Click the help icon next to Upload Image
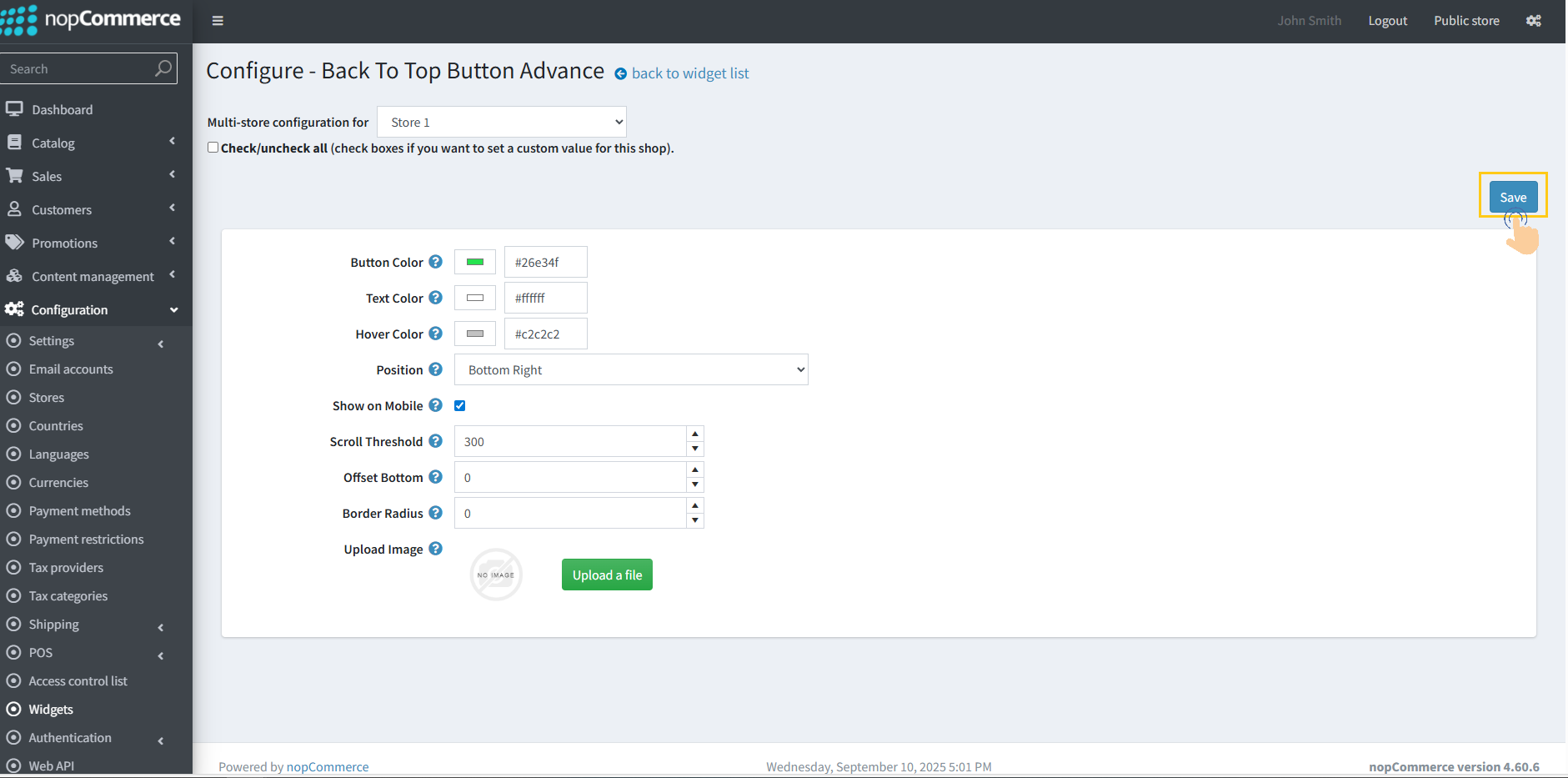 435,549
